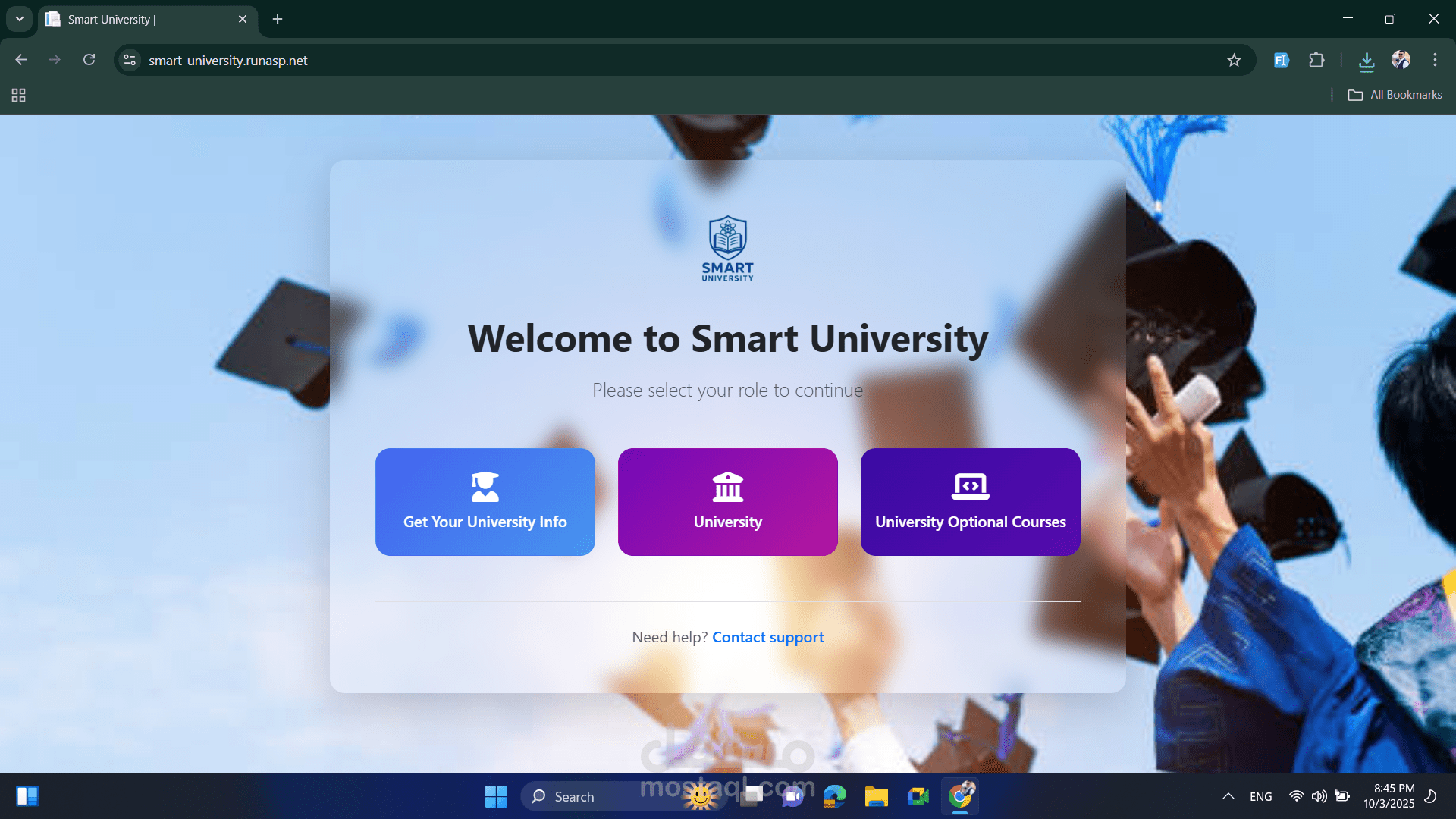Click the university building icon

(x=728, y=487)
